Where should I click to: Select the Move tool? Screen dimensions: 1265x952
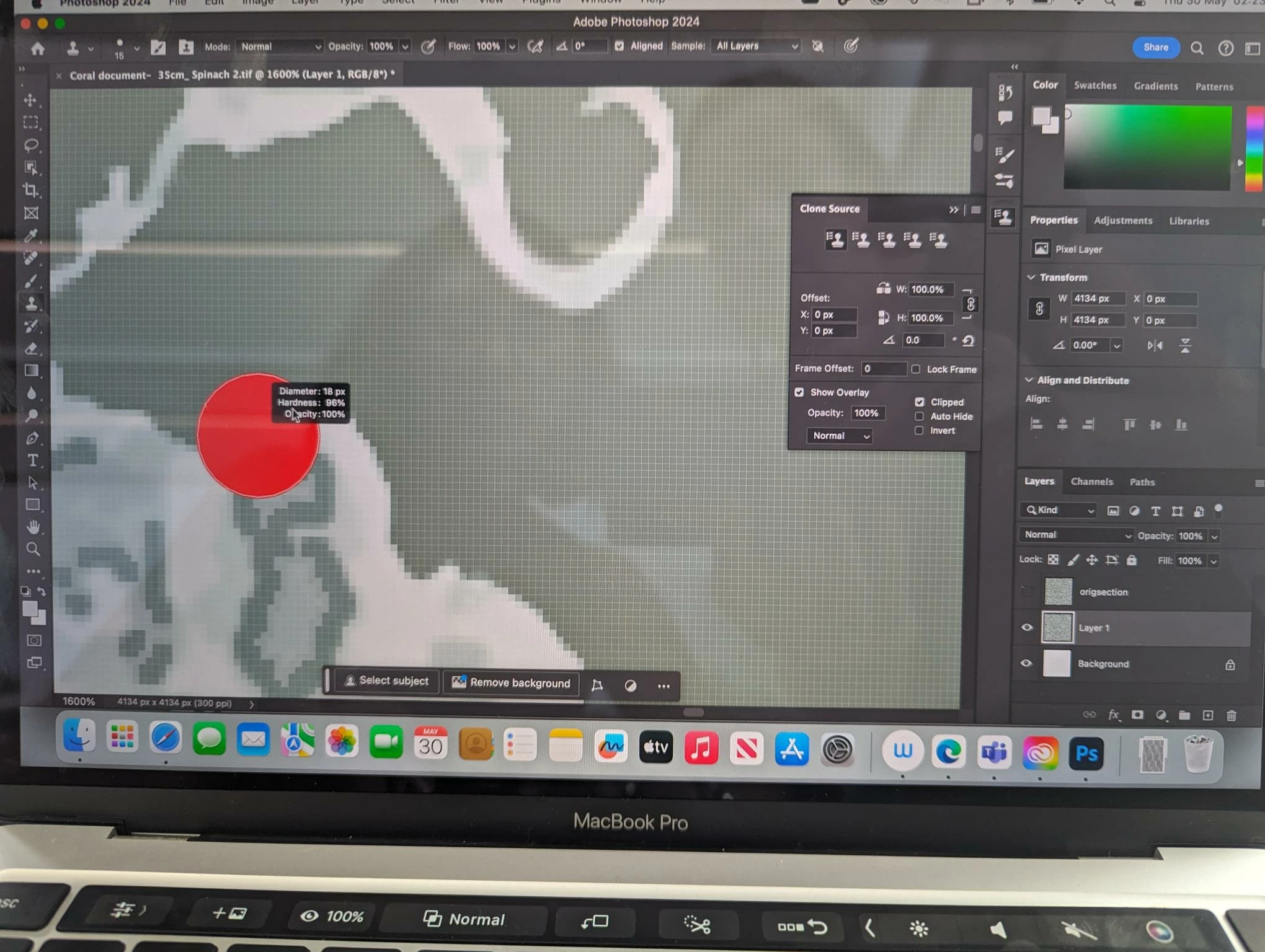coord(30,100)
